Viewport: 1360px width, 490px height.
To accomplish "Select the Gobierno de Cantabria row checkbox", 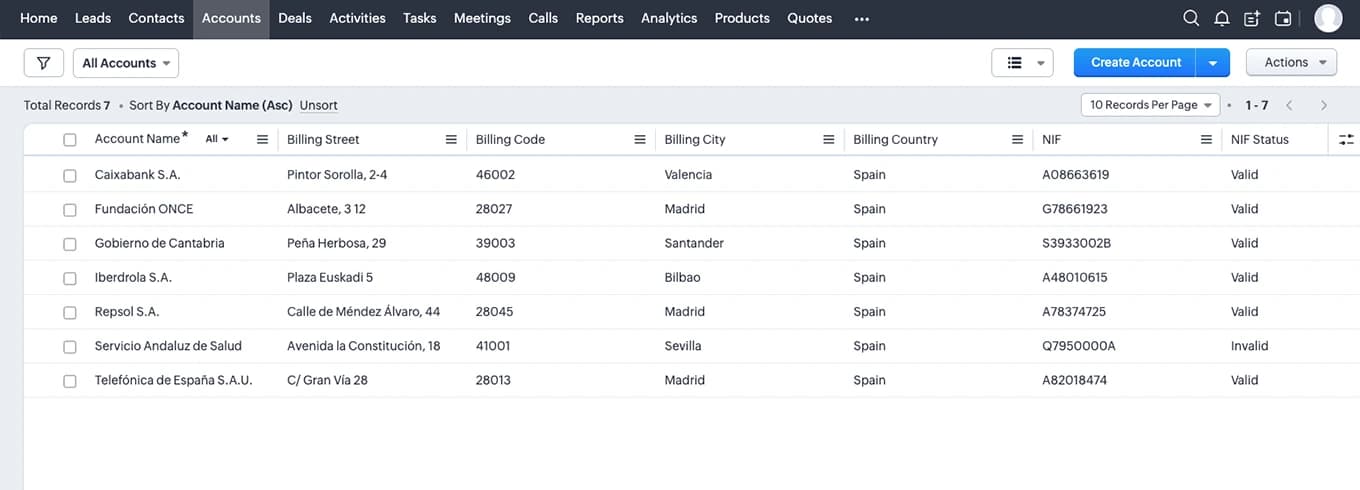I will click(x=70, y=244).
